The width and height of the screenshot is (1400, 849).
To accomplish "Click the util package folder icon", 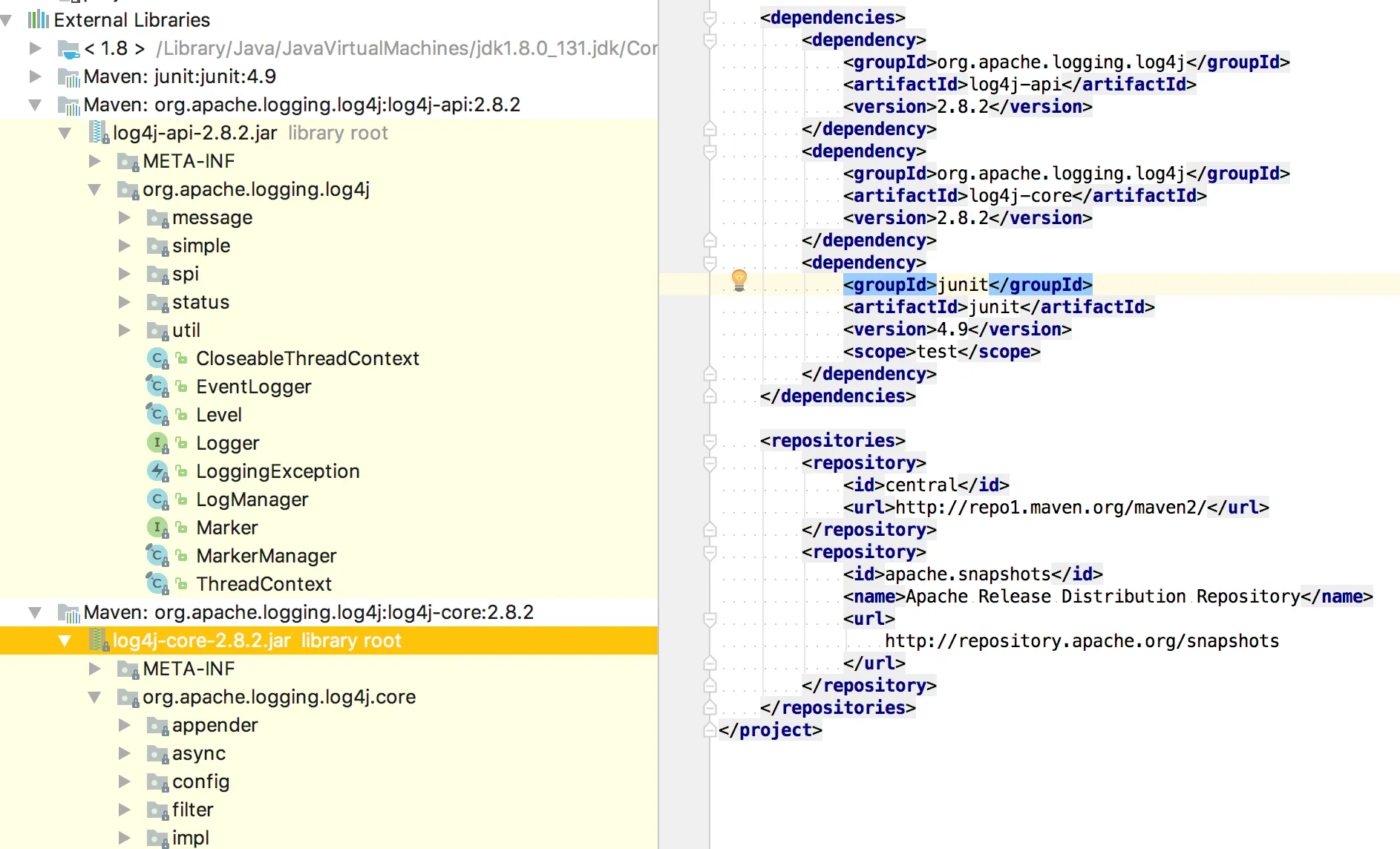I will (157, 331).
